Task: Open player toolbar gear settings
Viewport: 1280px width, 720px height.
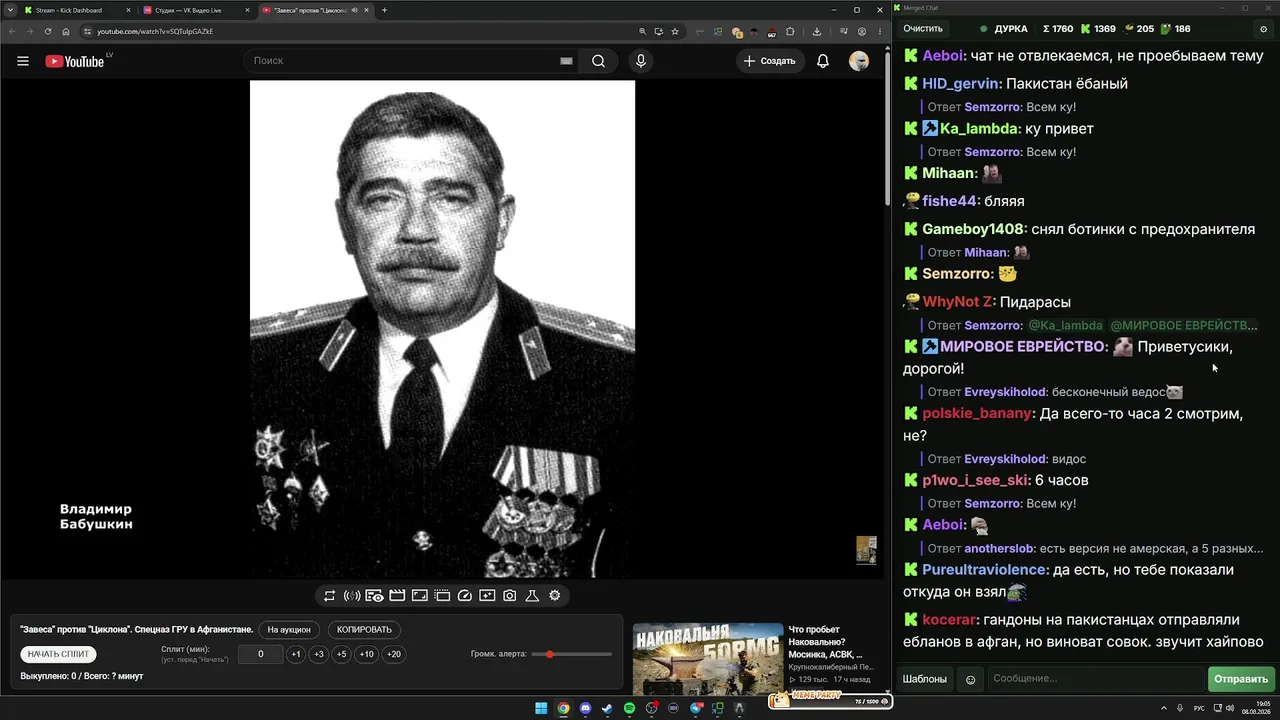Action: tap(555, 596)
